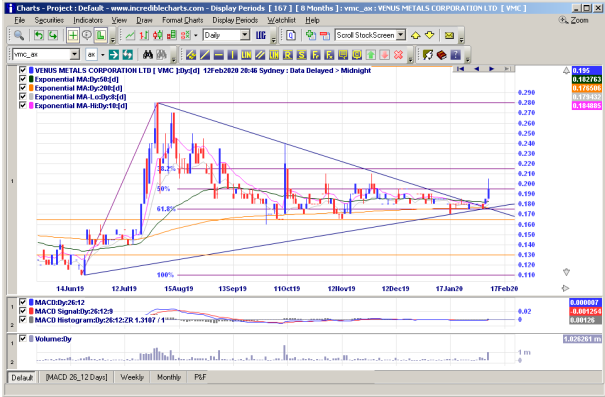
Task: Open the Draw menu
Action: tap(144, 20)
